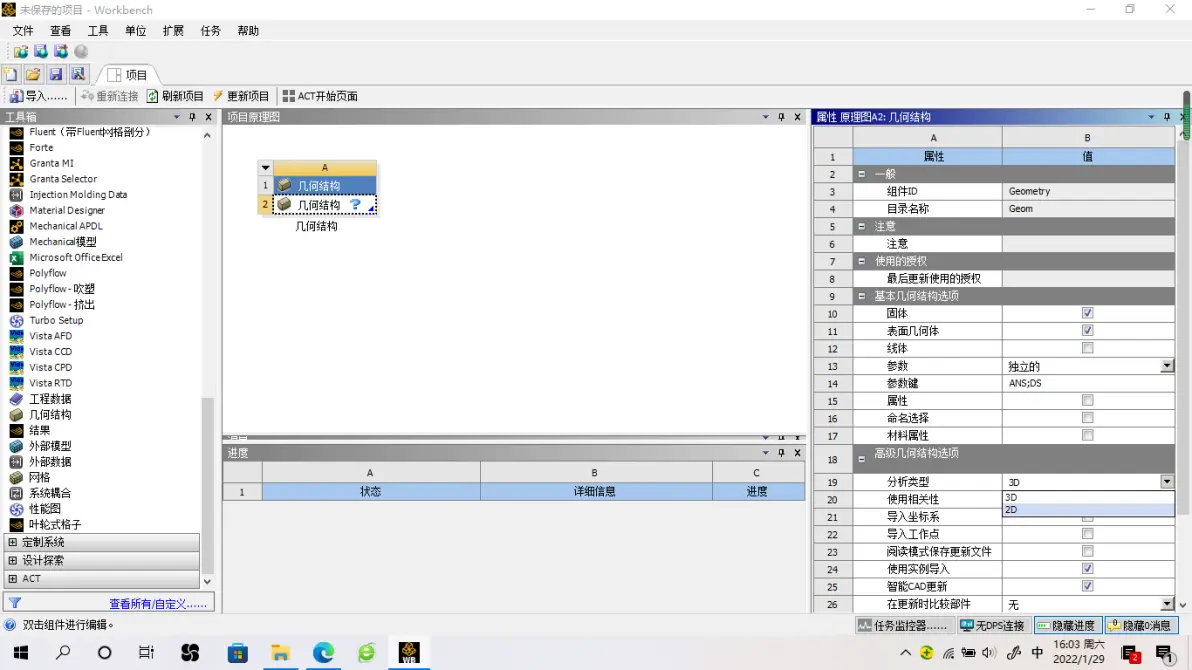
Task: Choose 2D in analysis type list
Action: [1088, 510]
